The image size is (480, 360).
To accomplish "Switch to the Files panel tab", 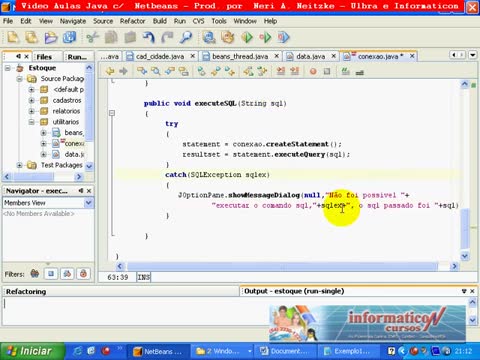I will pos(44,57).
